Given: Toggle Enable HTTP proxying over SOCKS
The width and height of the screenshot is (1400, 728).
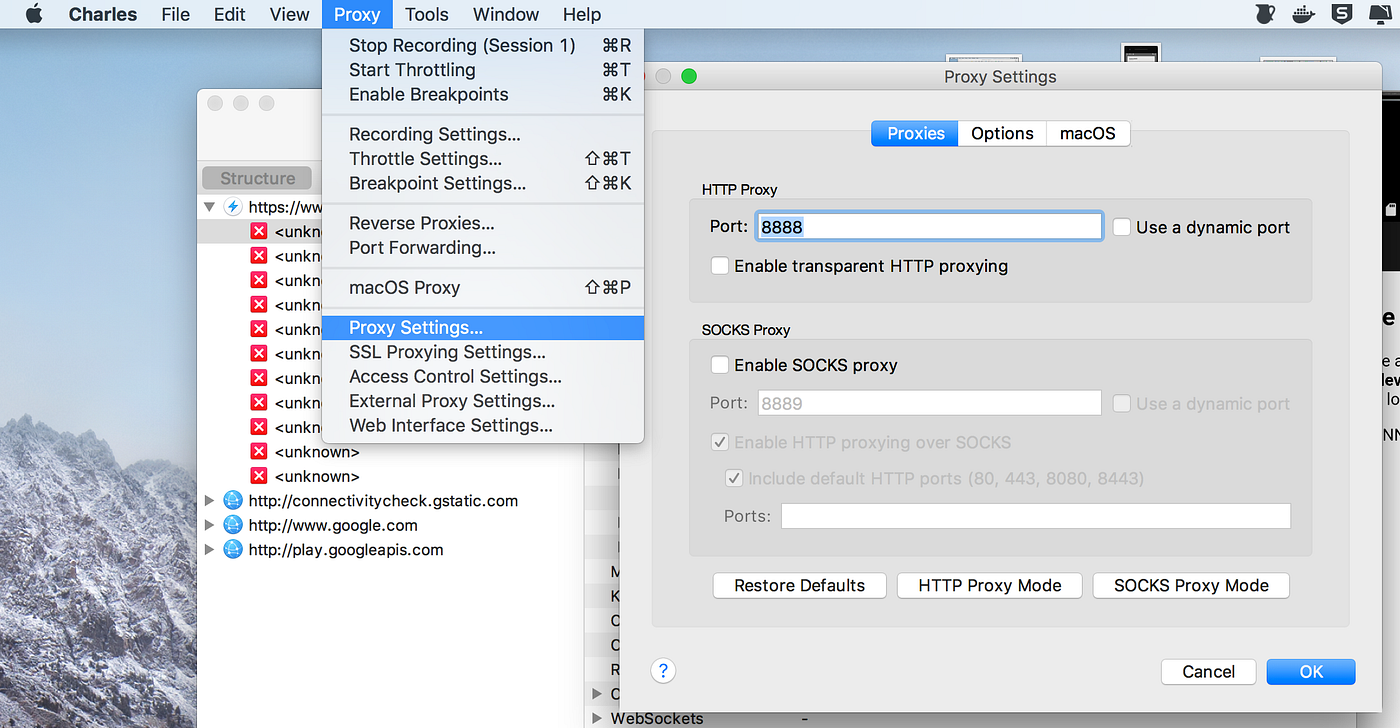Looking at the screenshot, I should point(719,442).
